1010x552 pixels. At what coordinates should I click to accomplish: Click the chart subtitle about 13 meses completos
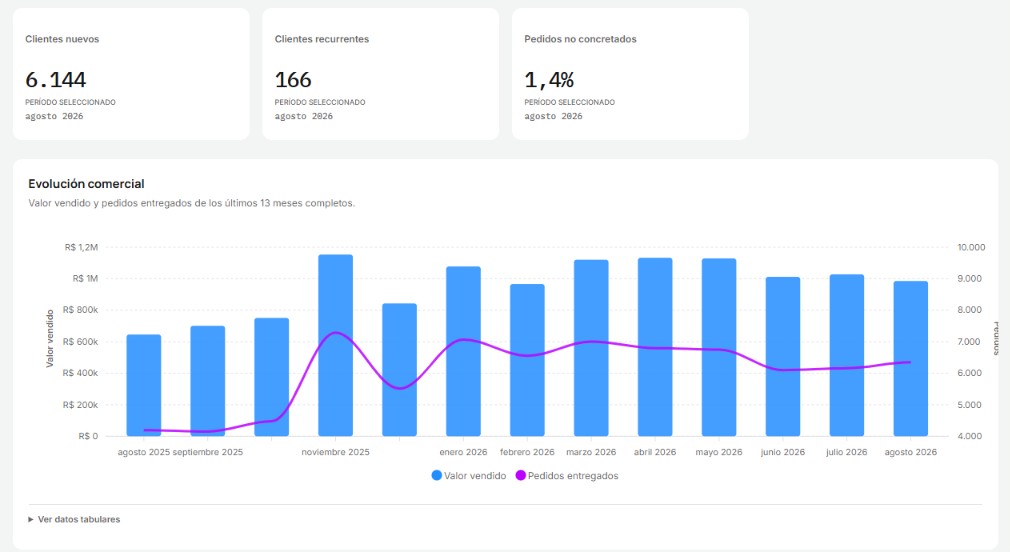click(191, 203)
